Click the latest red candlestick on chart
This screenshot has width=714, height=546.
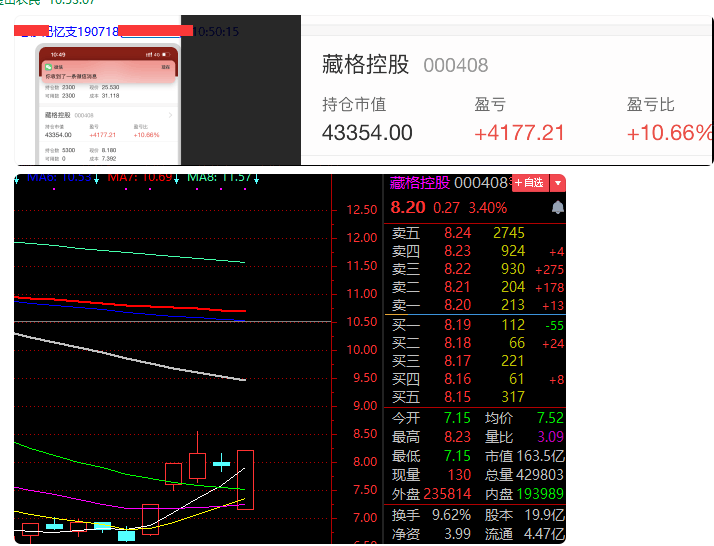pos(245,480)
